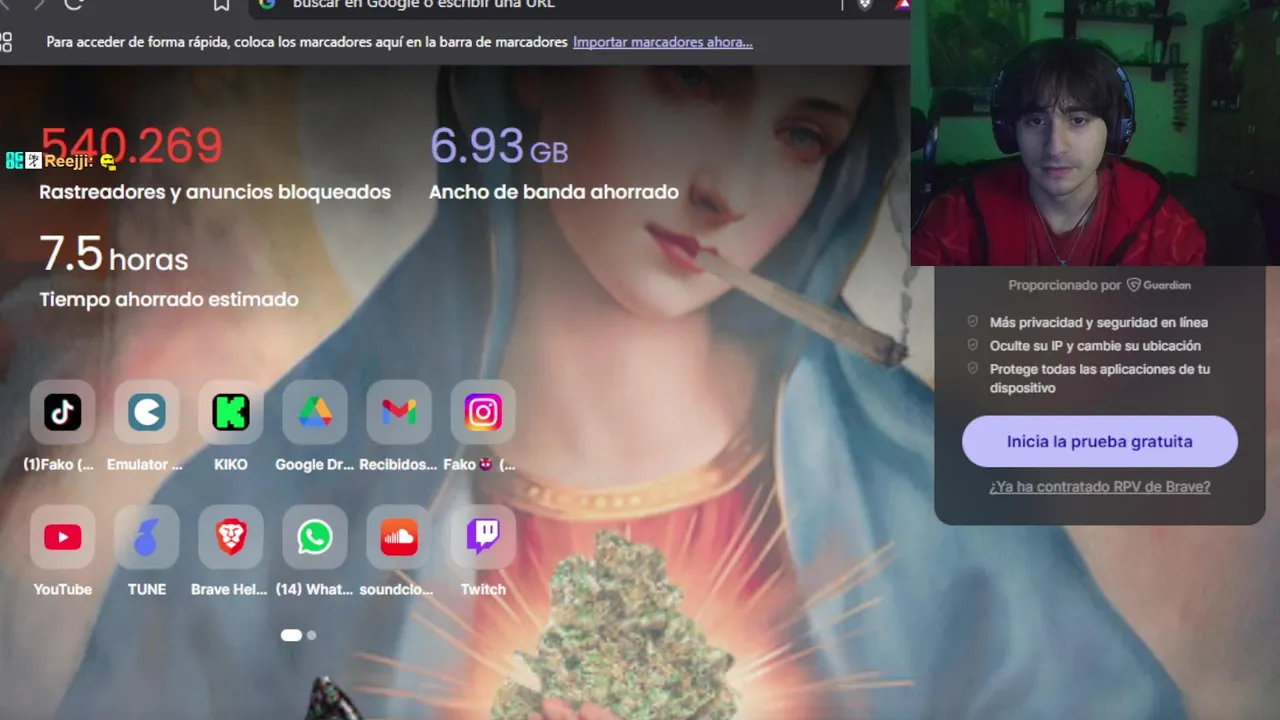Open the Emulator shortcut tile
Viewport: 1280px width, 720px height.
pyautogui.click(x=146, y=412)
